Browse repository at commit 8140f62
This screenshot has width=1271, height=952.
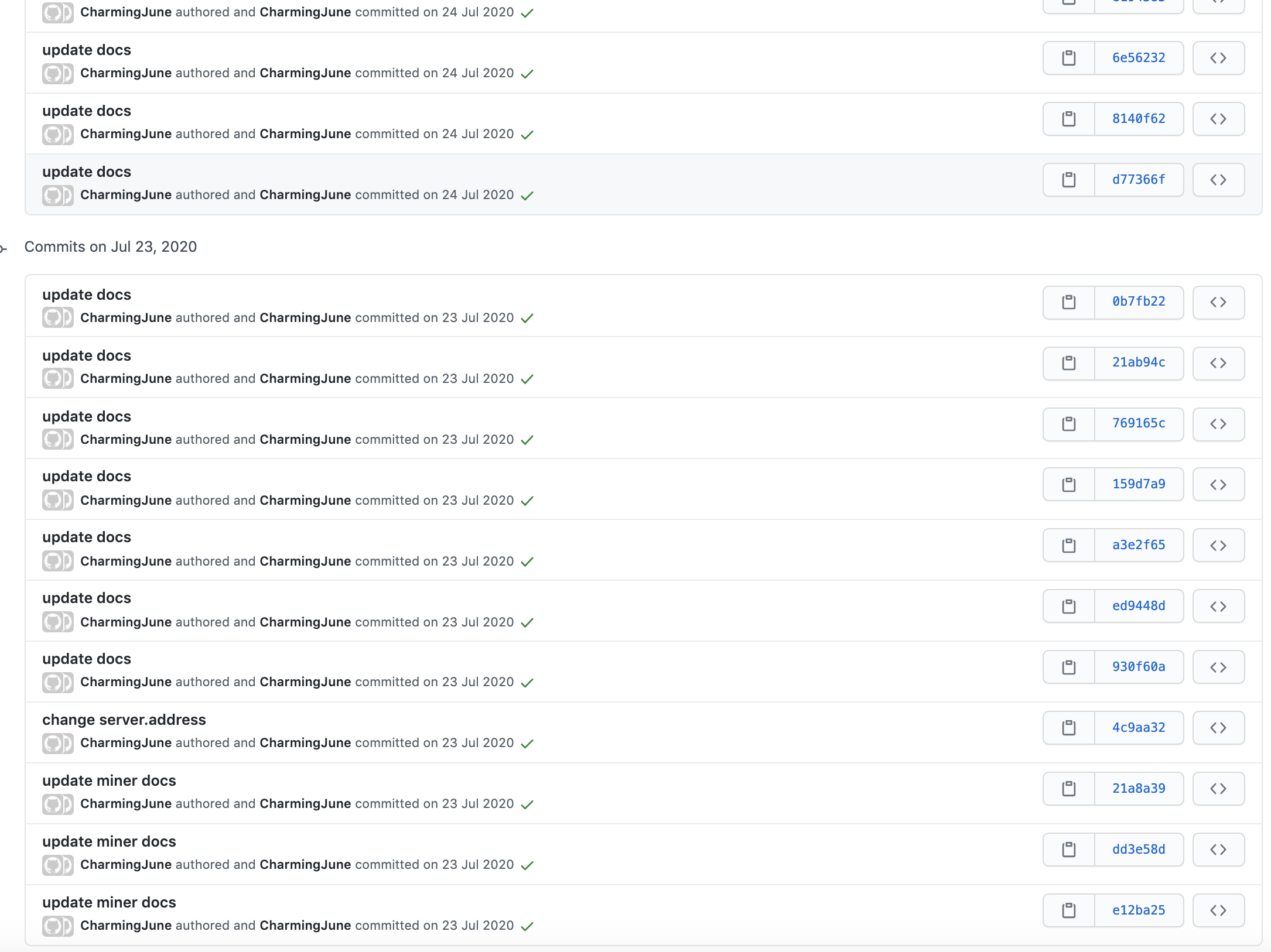click(x=1218, y=119)
